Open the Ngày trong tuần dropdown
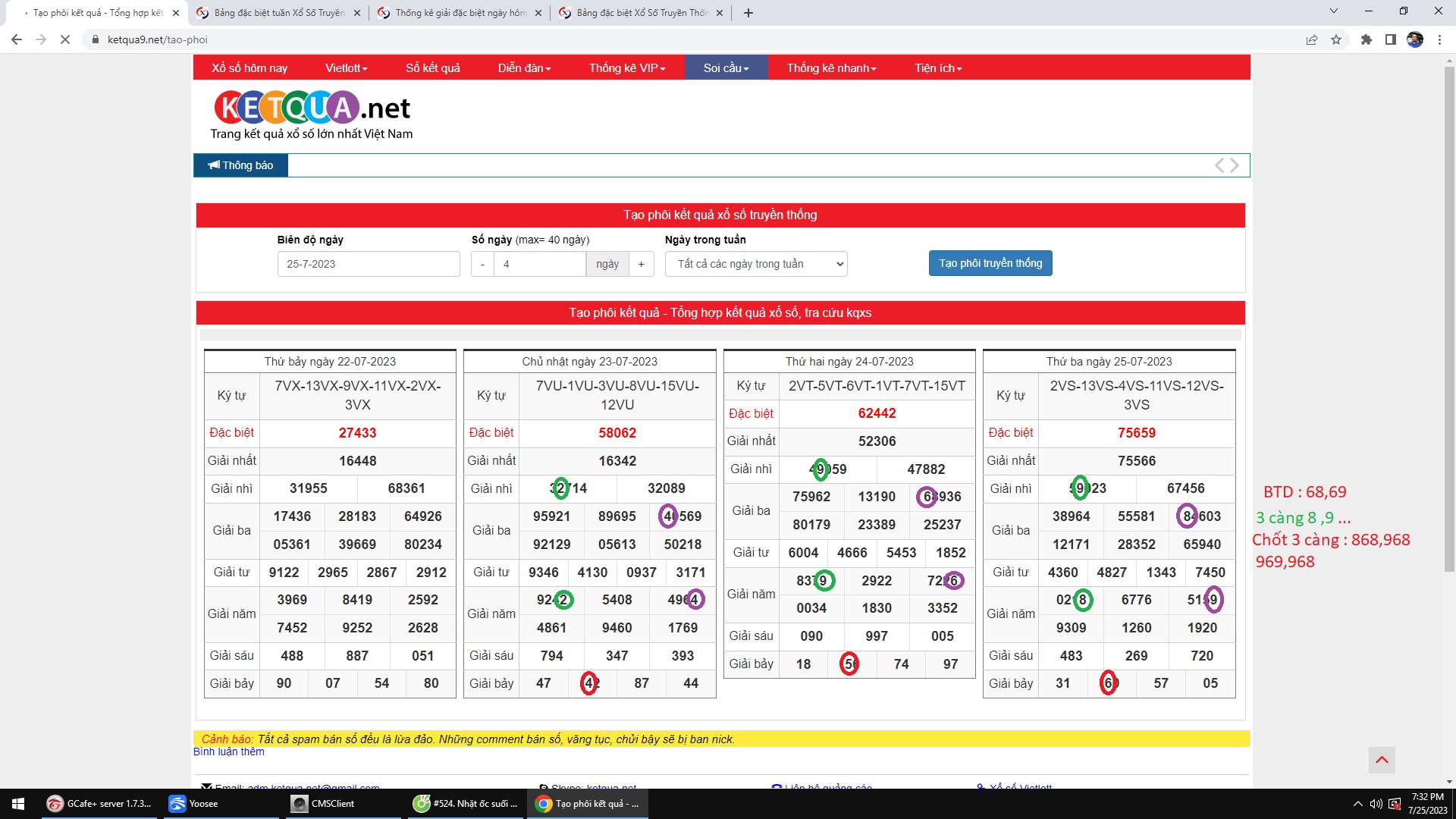 (756, 264)
